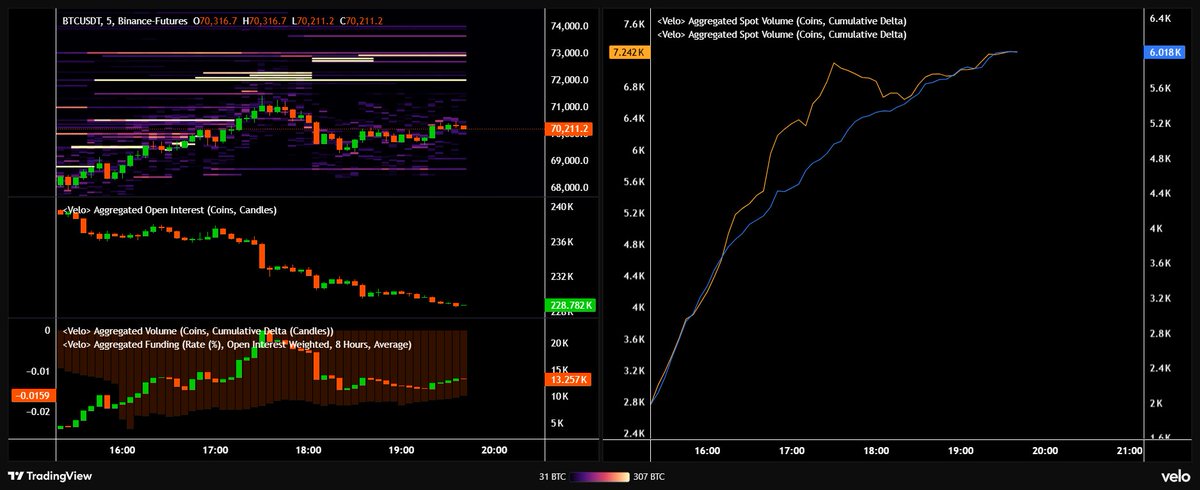Click the 15K volume delta axis label
Image resolution: width=1200 pixels, height=490 pixels.
(560, 370)
